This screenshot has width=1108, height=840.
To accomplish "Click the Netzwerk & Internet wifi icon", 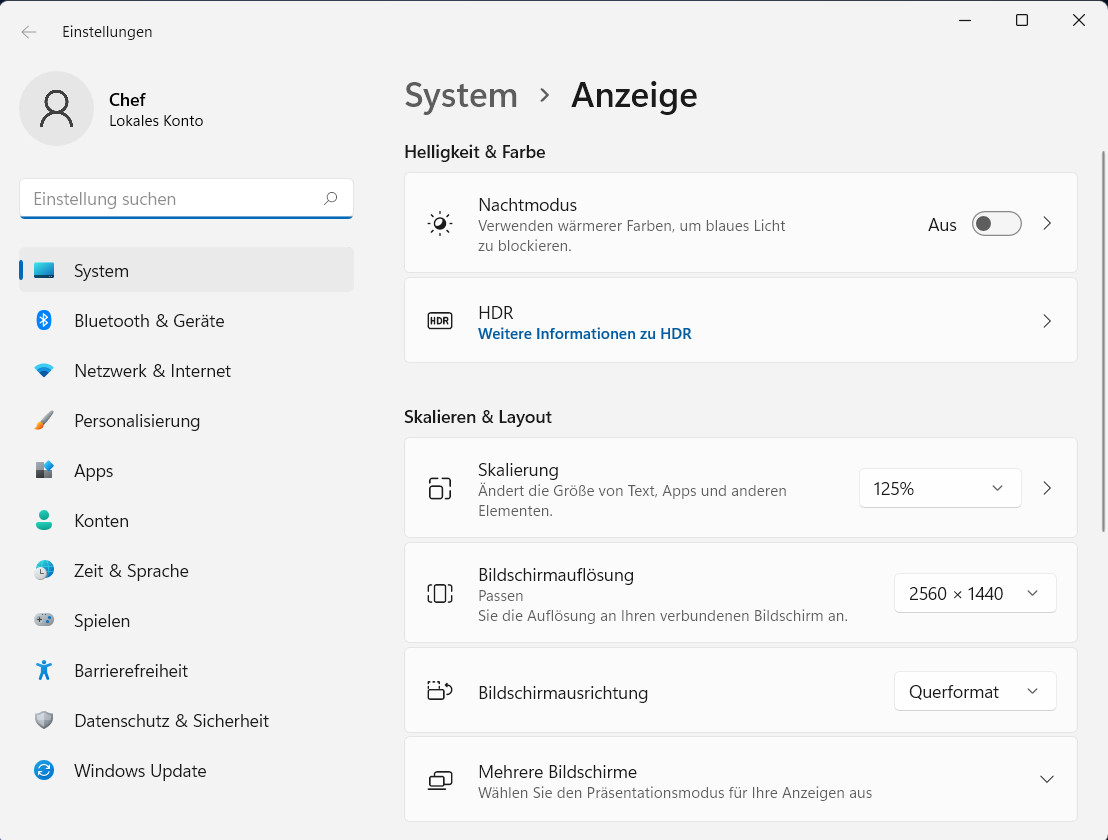I will coord(44,370).
